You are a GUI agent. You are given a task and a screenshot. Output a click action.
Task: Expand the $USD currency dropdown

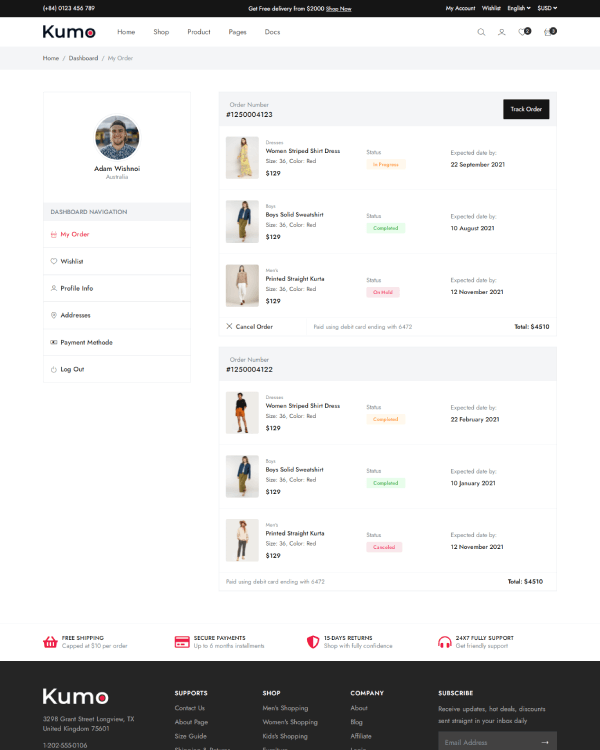(x=547, y=8)
